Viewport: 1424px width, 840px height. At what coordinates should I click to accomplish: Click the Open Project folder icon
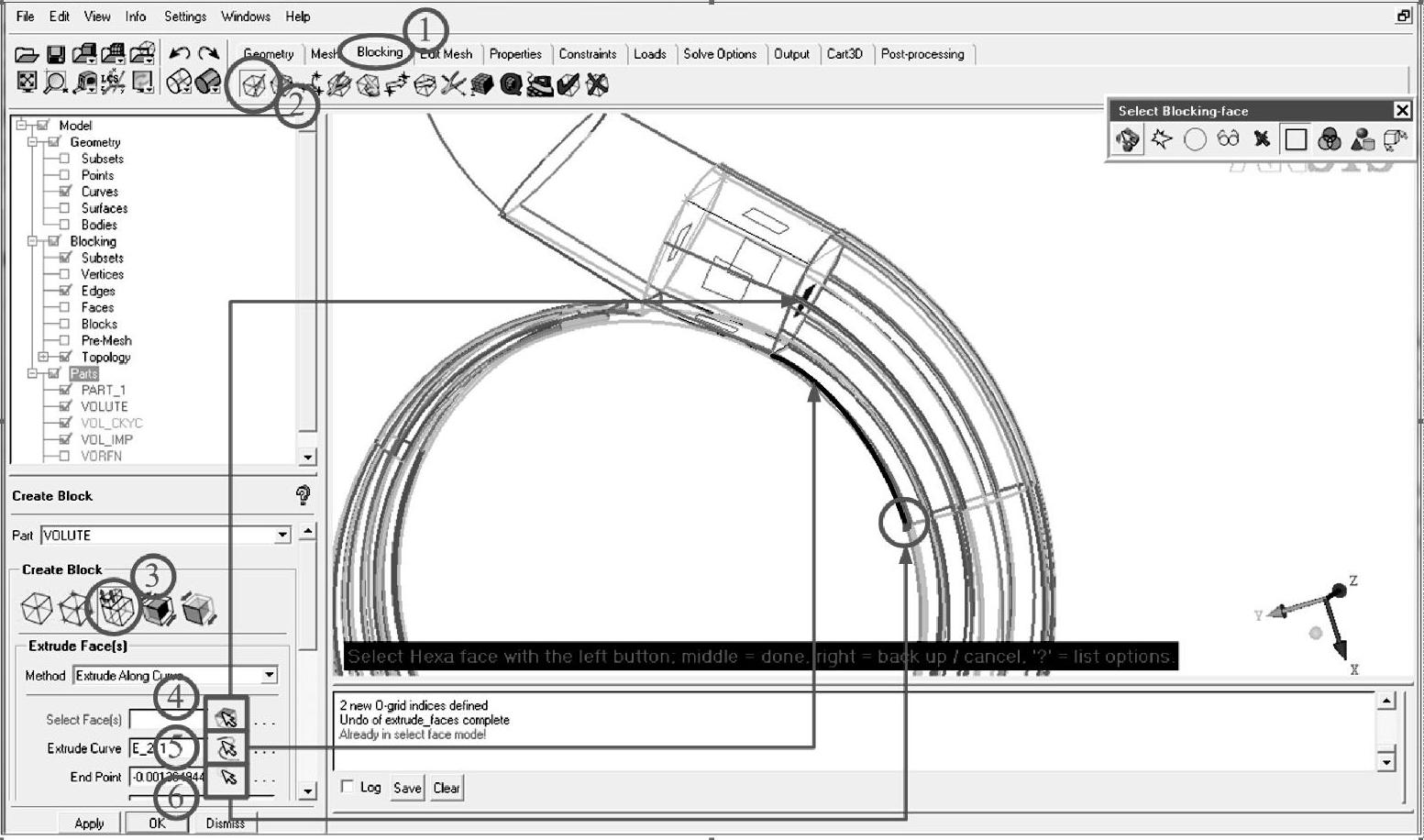pyautogui.click(x=27, y=55)
